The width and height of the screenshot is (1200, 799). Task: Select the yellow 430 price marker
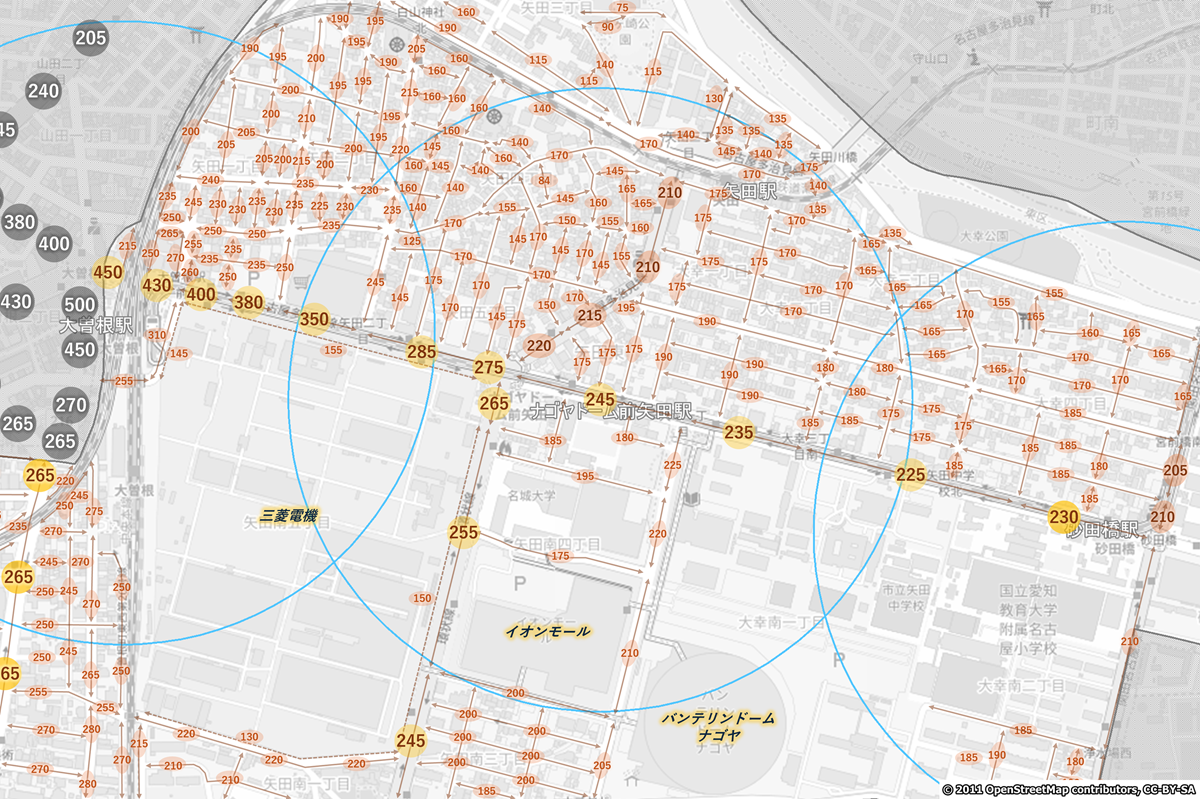coord(157,285)
